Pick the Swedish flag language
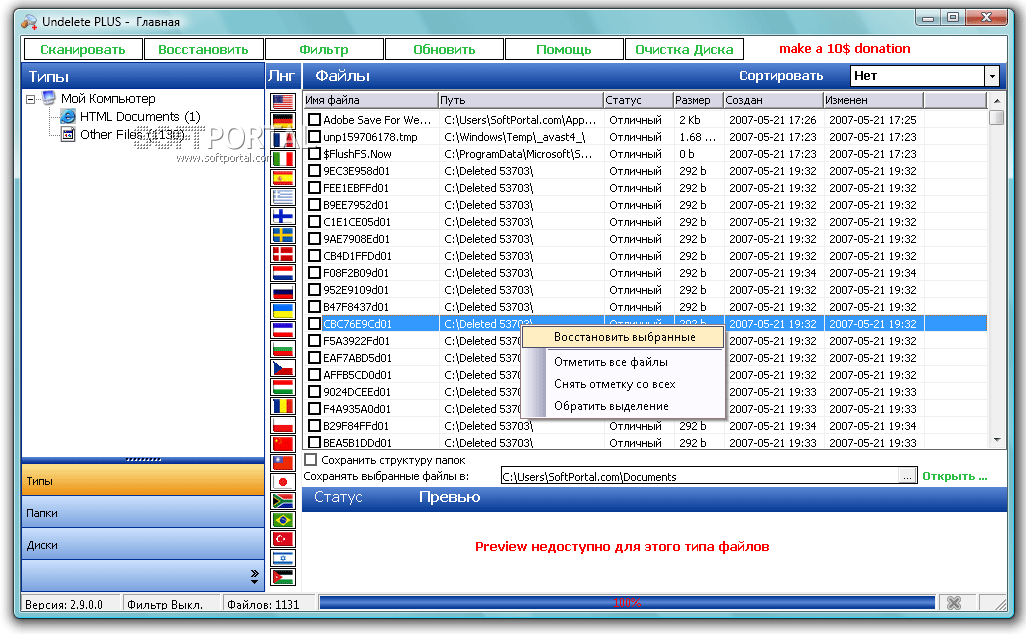 tap(283, 235)
